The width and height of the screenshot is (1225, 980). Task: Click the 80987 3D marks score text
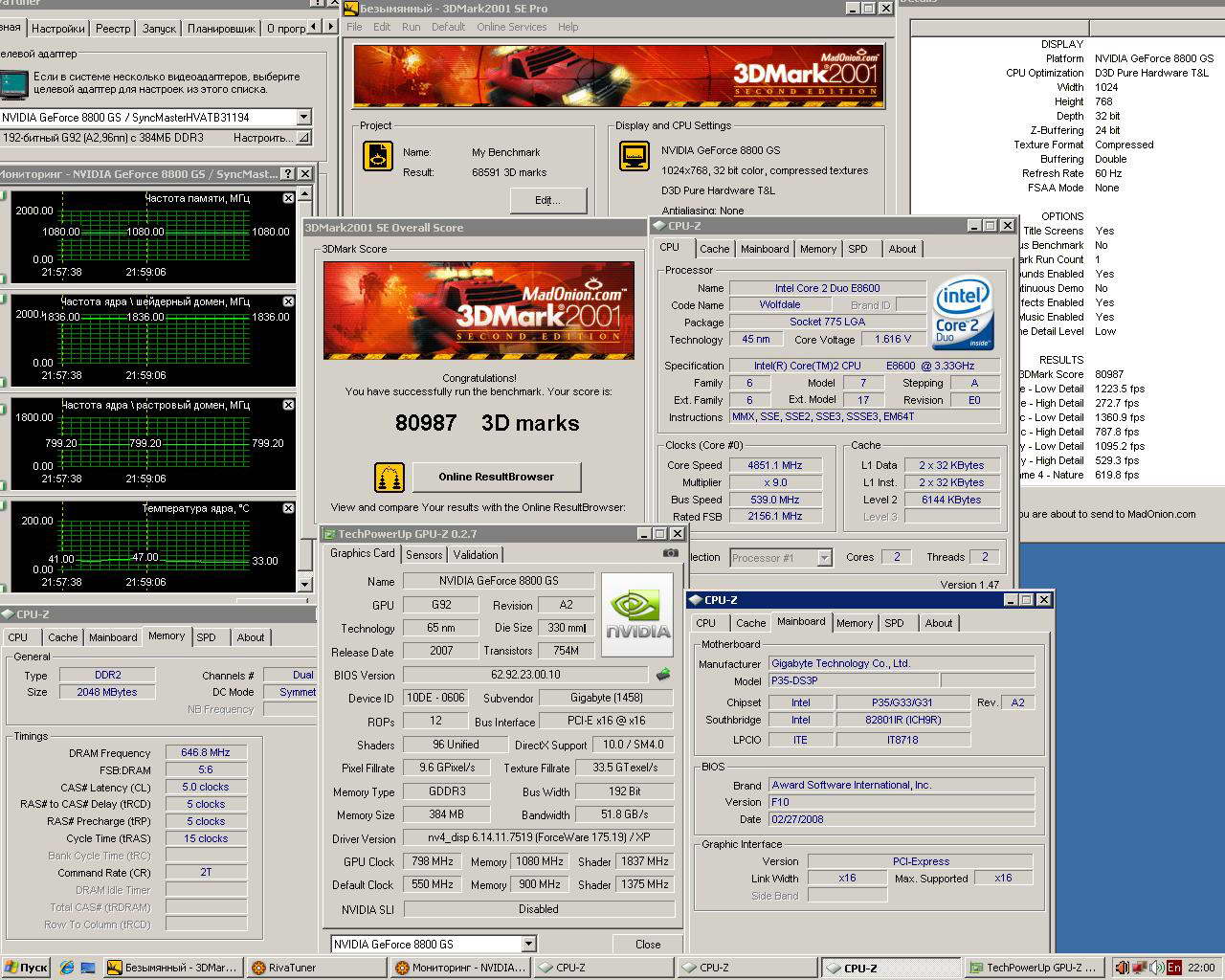tap(487, 423)
